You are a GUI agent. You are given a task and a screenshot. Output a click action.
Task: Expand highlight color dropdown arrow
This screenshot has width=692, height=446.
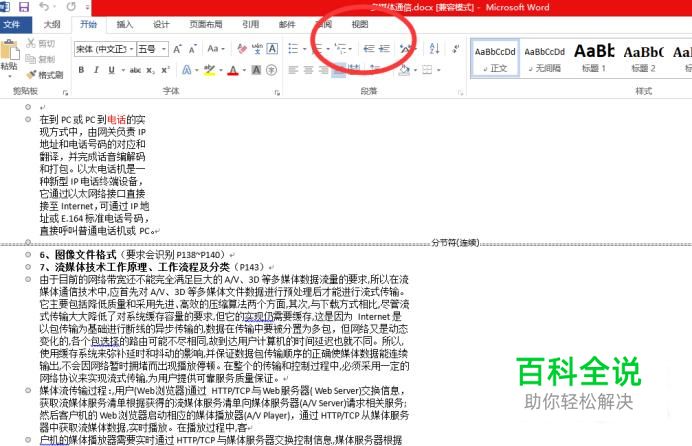[x=220, y=70]
